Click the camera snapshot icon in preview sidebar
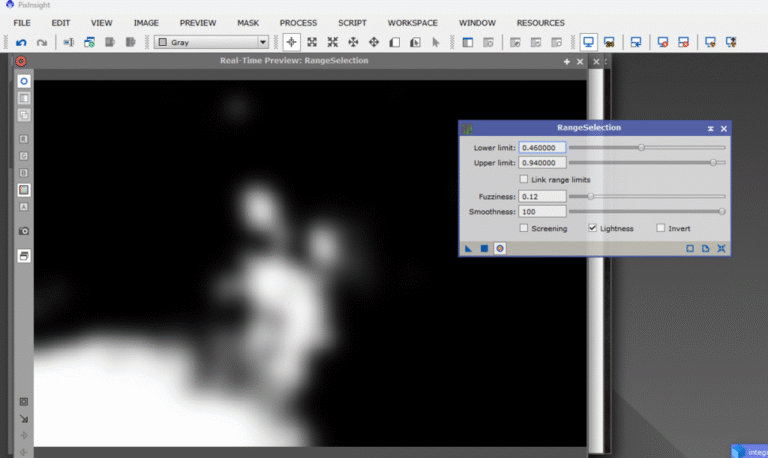Image resolution: width=768 pixels, height=458 pixels. pyautogui.click(x=24, y=230)
